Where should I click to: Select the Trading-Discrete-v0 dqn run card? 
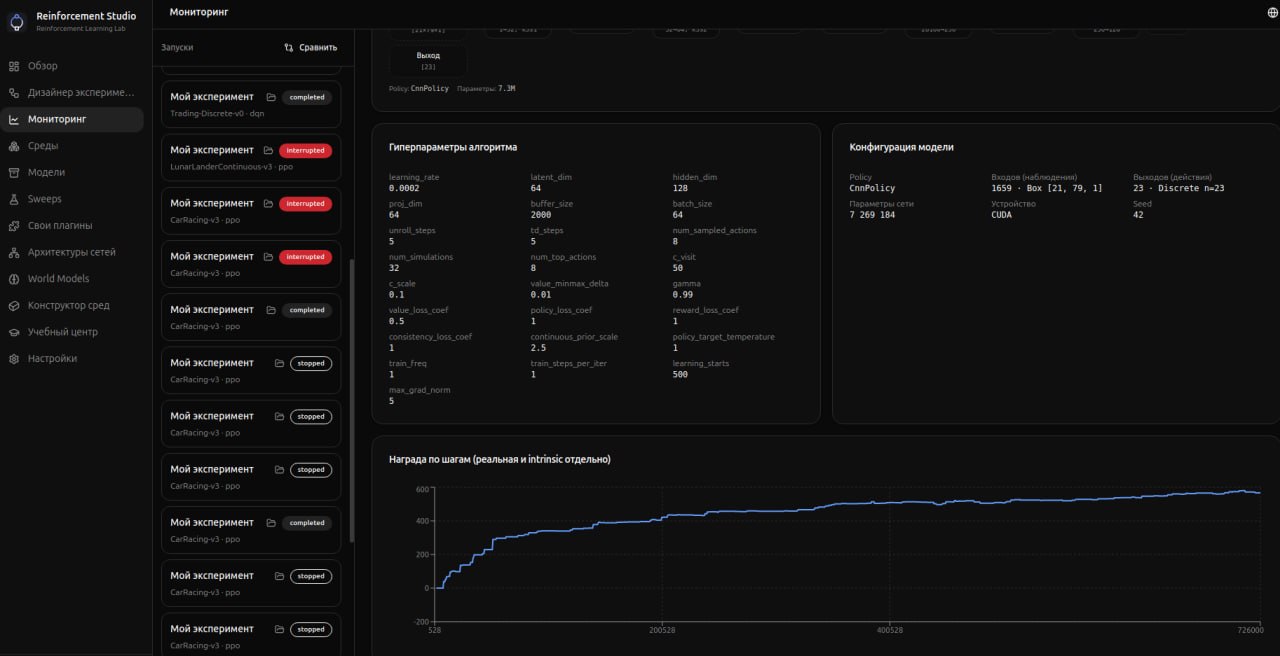251,104
